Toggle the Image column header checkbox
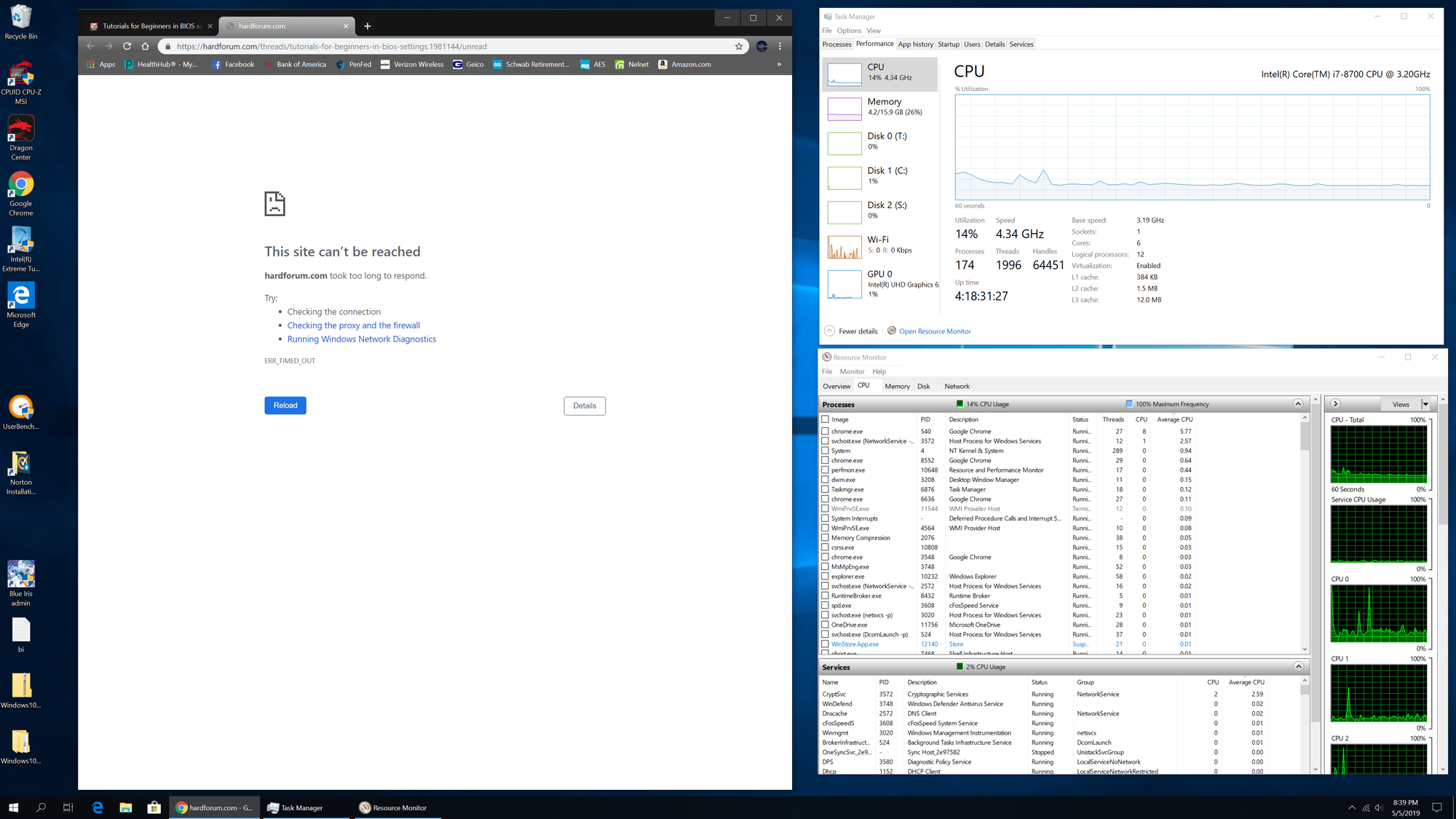Screen dimensions: 1456x819 pos(825,419)
